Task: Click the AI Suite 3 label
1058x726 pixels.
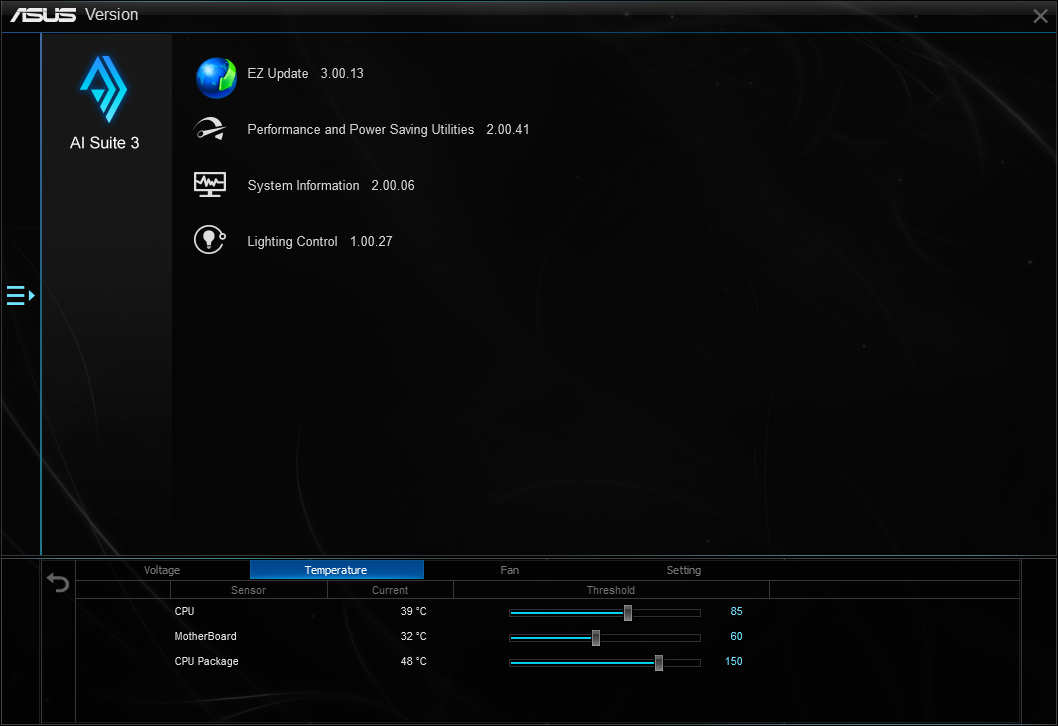Action: [105, 143]
